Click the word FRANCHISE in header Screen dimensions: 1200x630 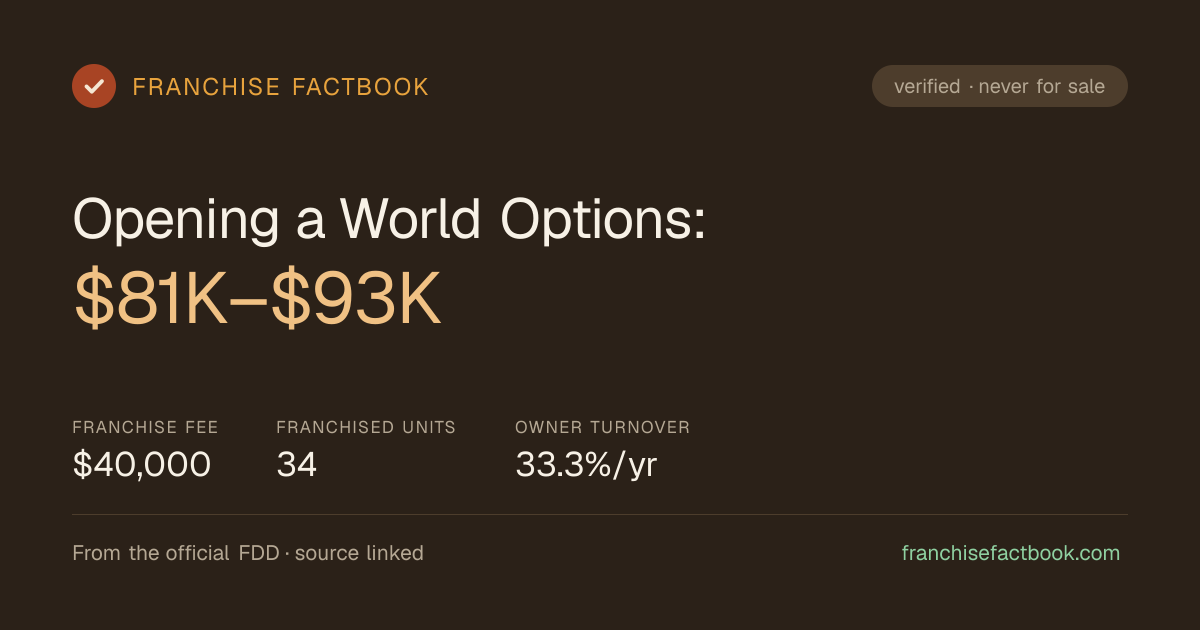coord(206,87)
